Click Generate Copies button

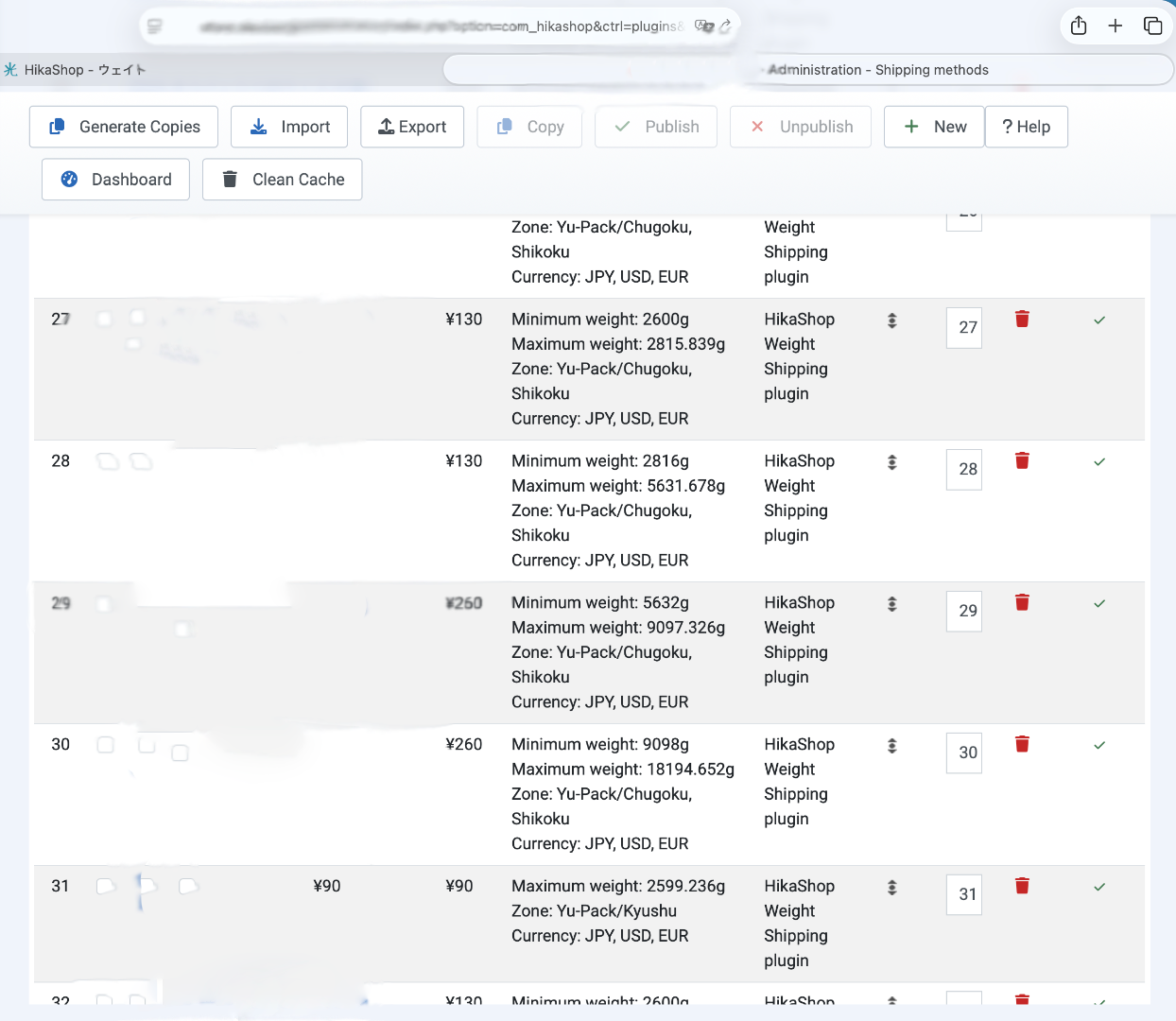(124, 127)
